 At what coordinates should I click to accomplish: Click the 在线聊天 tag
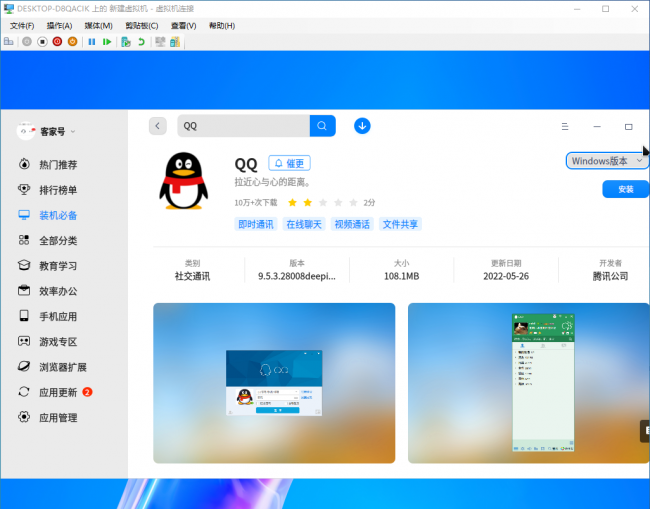(304, 224)
